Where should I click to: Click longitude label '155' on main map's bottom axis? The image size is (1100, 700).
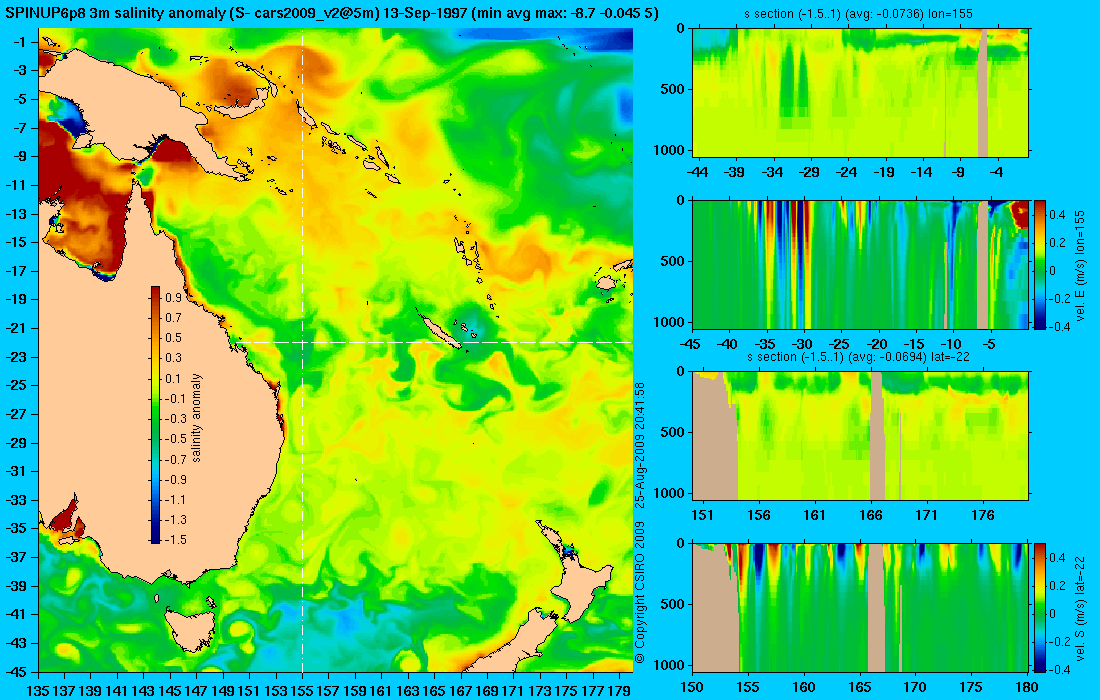coord(302,691)
